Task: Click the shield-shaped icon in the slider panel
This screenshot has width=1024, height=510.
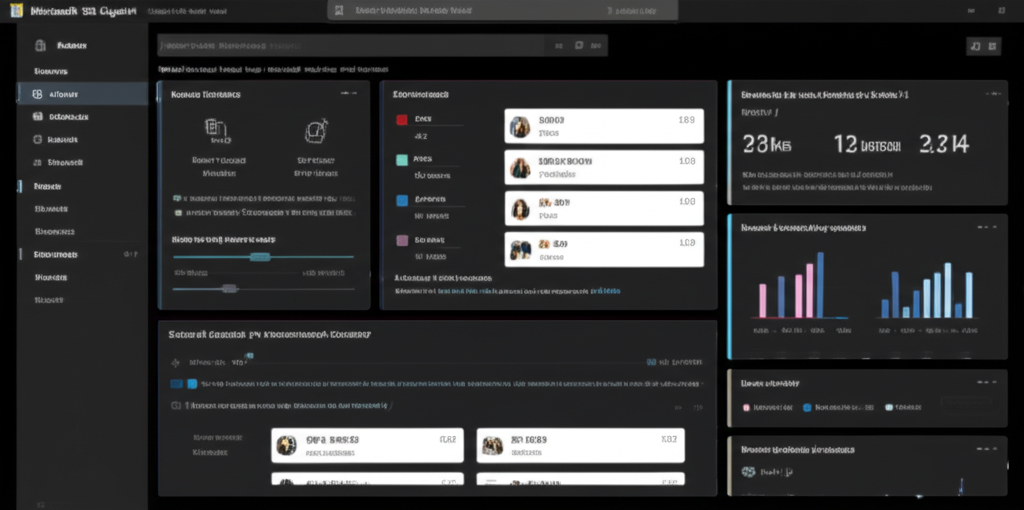Action: coord(316,130)
